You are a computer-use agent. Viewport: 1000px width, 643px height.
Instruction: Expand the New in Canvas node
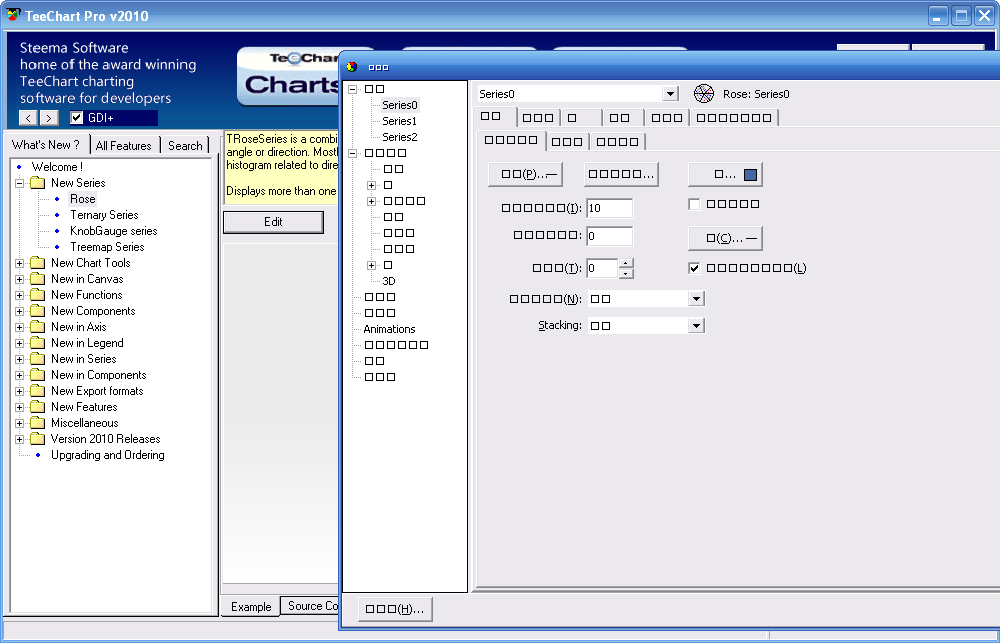20,279
